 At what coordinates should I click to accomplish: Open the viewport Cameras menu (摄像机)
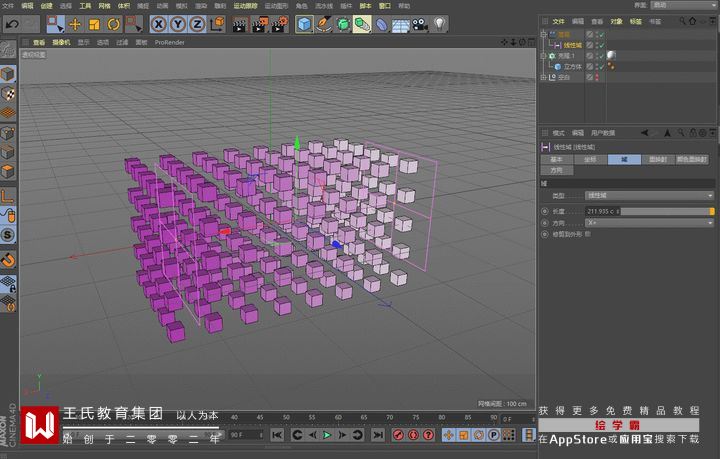(x=61, y=42)
